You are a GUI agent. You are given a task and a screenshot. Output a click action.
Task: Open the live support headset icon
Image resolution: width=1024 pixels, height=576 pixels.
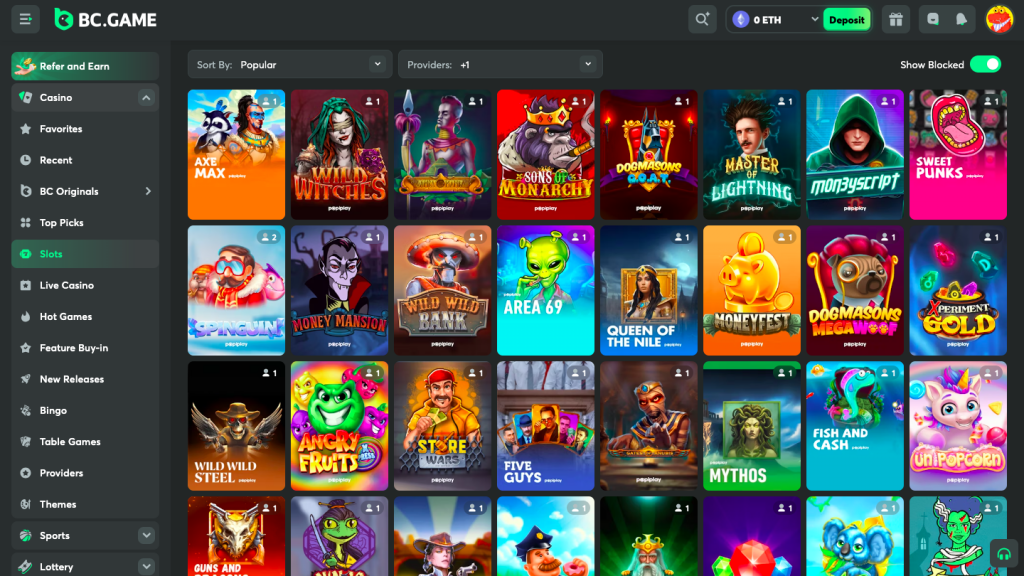click(x=1004, y=554)
